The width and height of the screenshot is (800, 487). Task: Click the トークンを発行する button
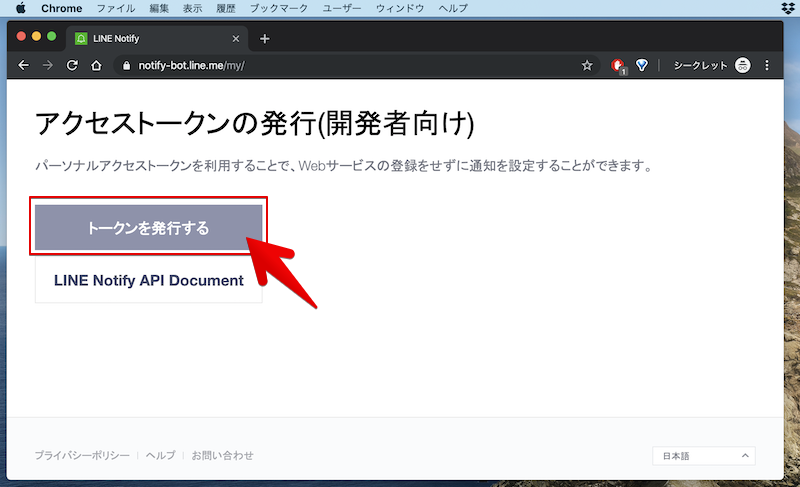tap(148, 228)
